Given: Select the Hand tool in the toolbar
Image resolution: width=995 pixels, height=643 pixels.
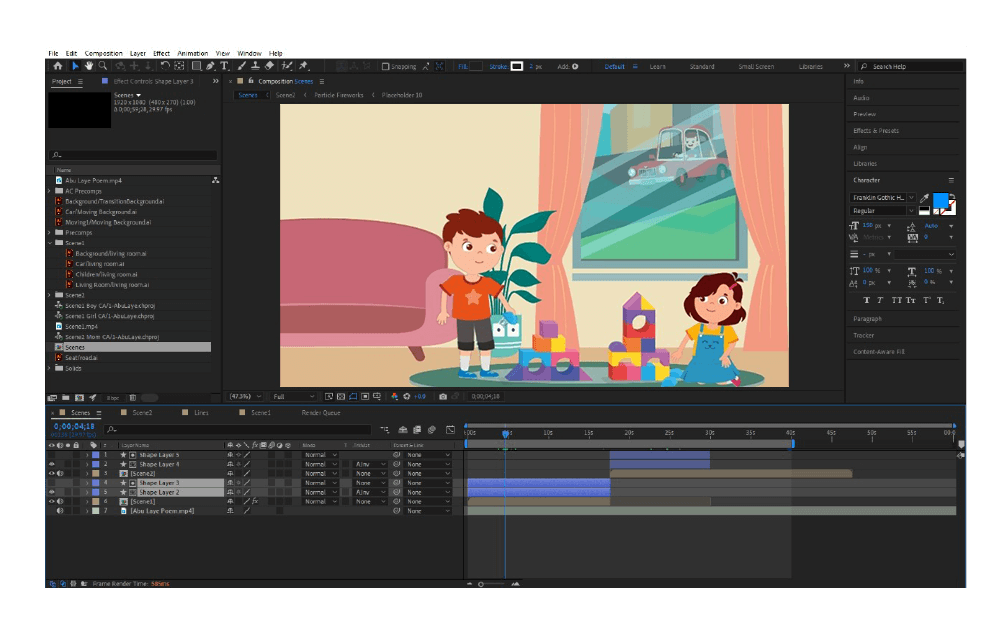Looking at the screenshot, I should (x=89, y=66).
